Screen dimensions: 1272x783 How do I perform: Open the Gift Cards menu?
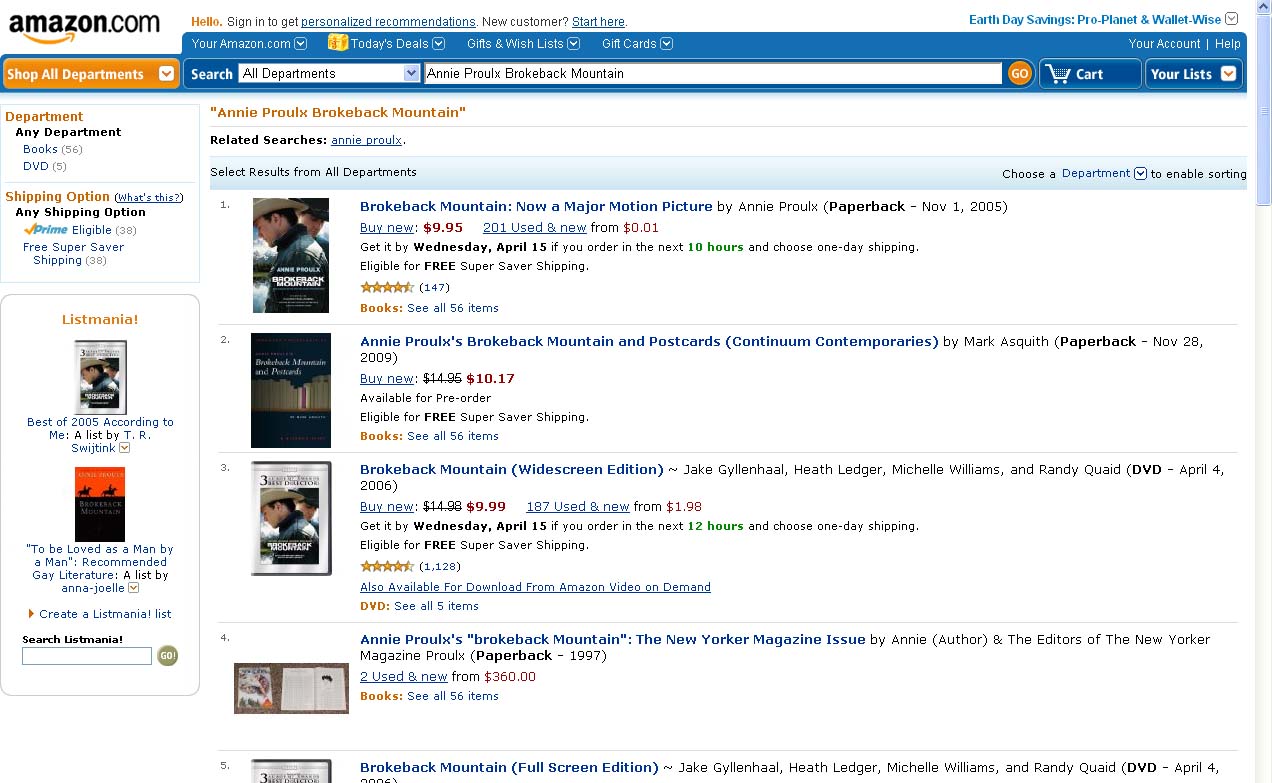click(636, 43)
